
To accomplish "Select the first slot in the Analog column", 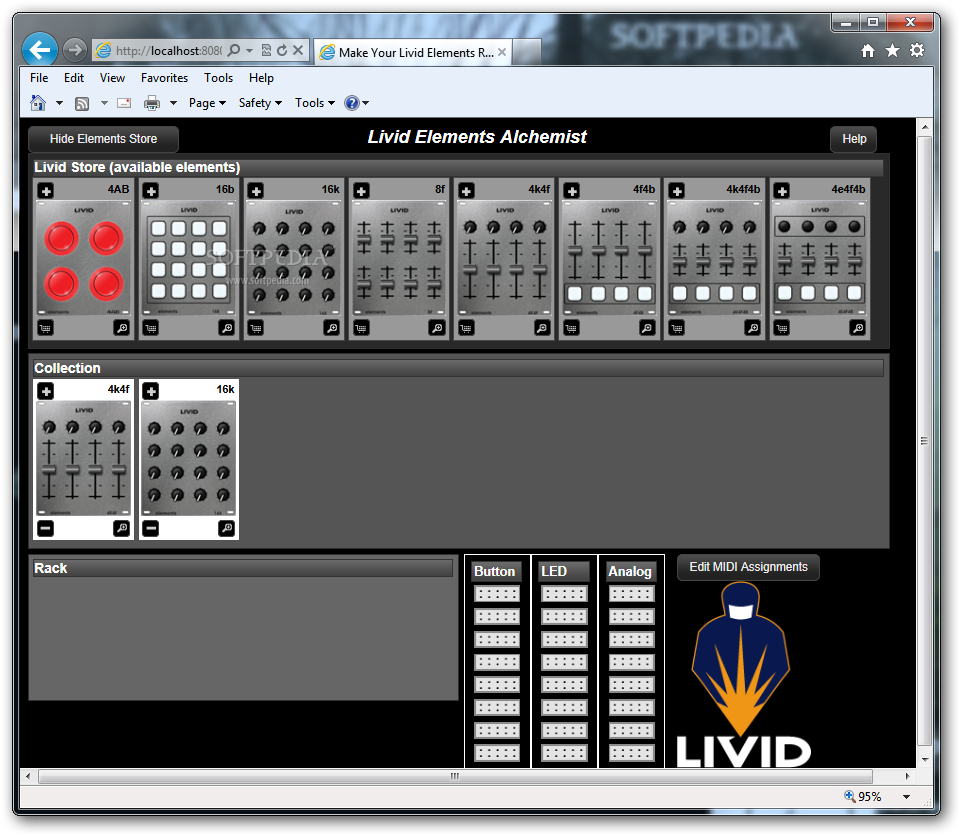I will (x=632, y=593).
